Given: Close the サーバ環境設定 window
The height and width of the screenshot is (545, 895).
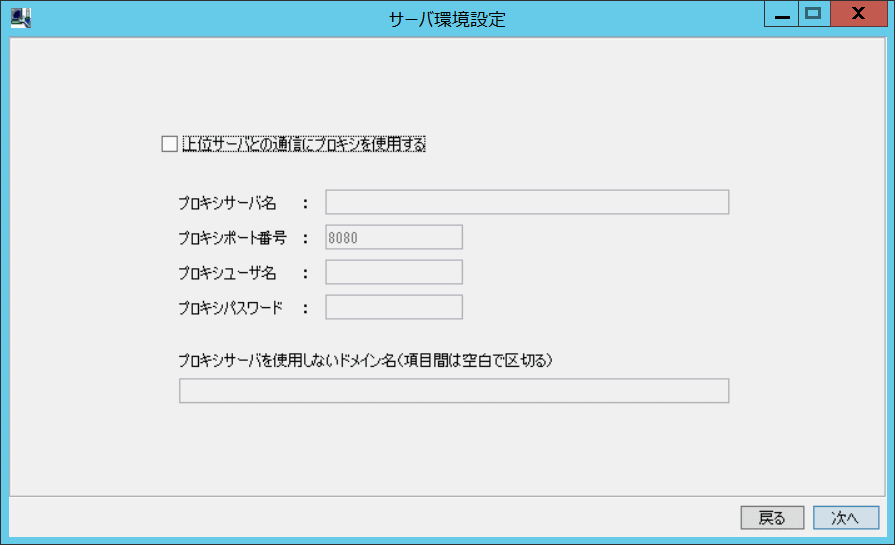Looking at the screenshot, I should pyautogui.click(x=858, y=14).
